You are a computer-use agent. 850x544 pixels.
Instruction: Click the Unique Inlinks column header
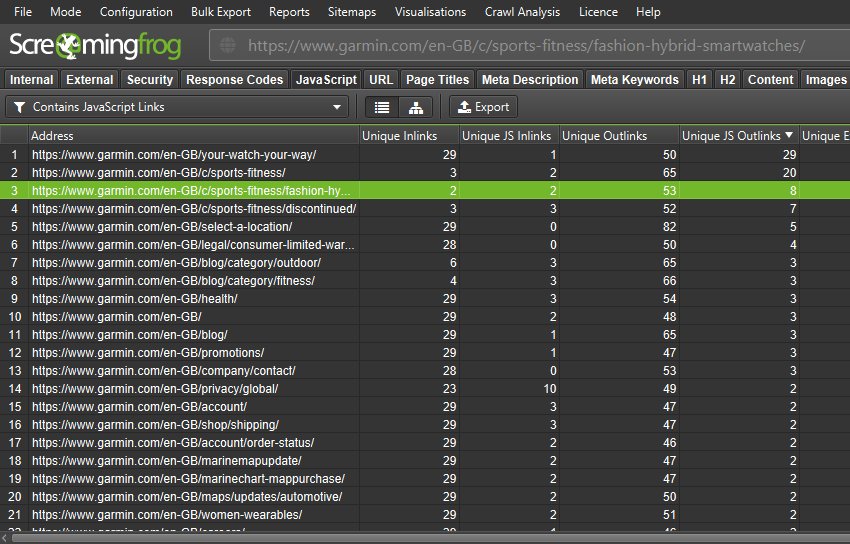(408, 135)
